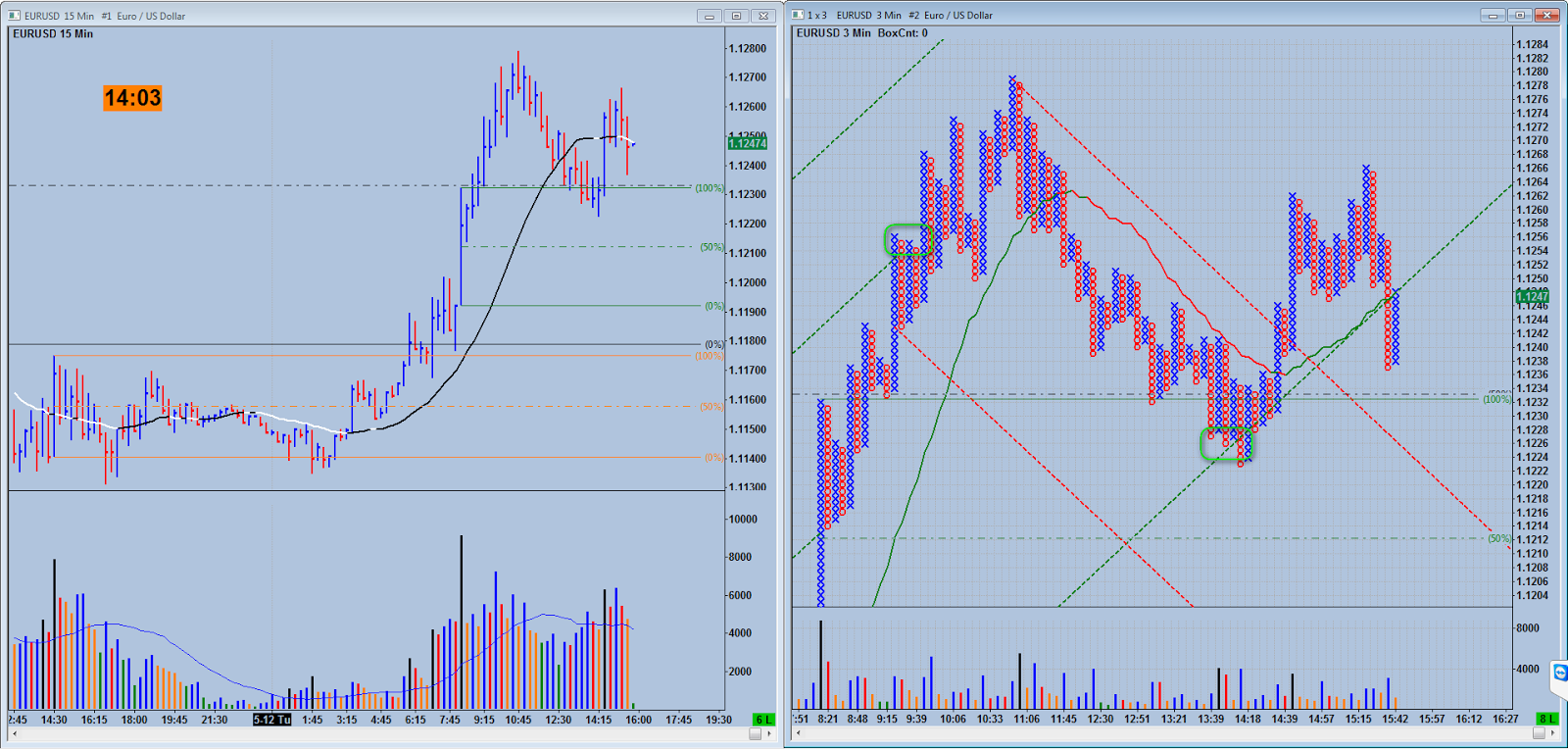Click the 15 Min window title bar text
Image resolution: width=1568 pixels, height=749 pixels.
click(x=105, y=16)
